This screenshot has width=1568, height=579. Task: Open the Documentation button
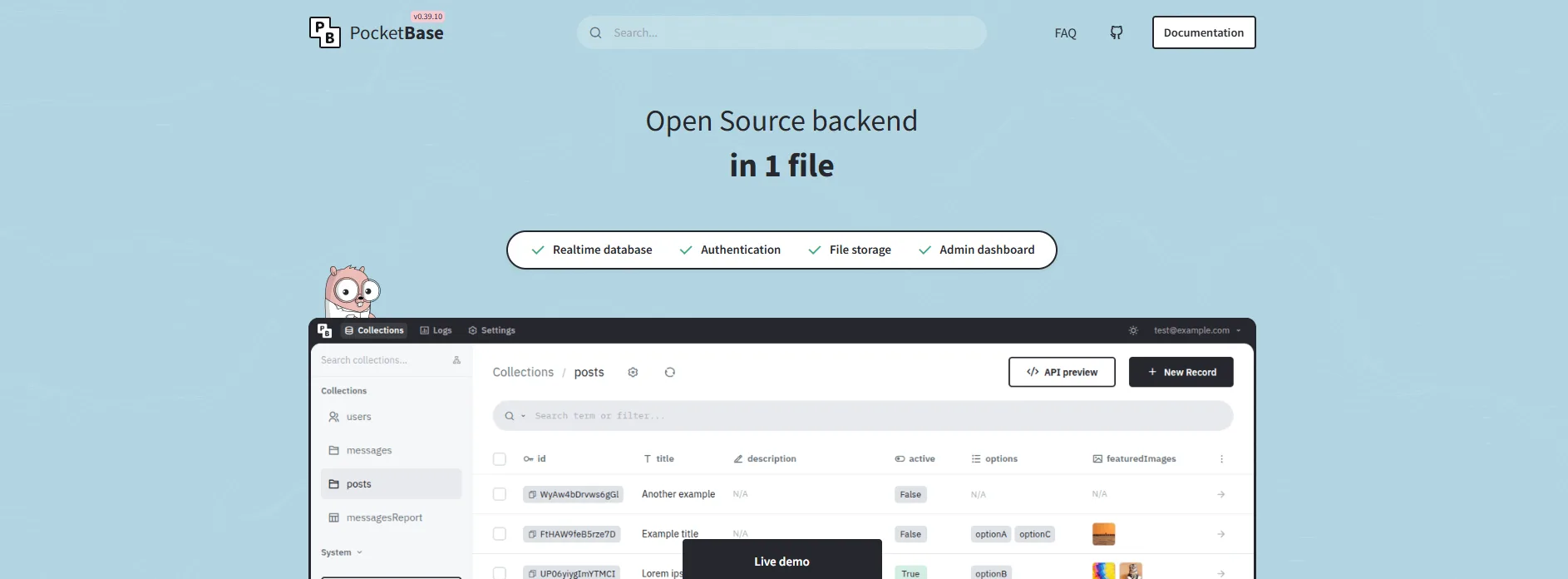click(1204, 32)
